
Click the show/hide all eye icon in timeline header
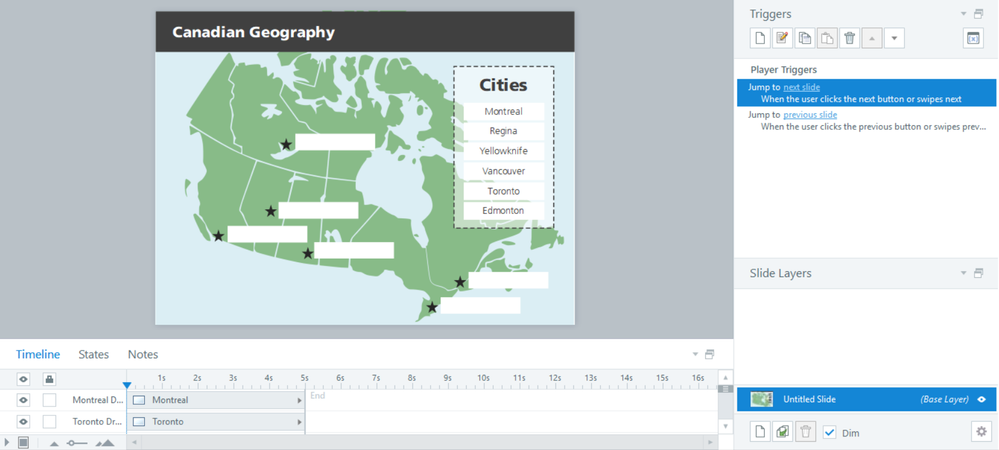point(24,379)
